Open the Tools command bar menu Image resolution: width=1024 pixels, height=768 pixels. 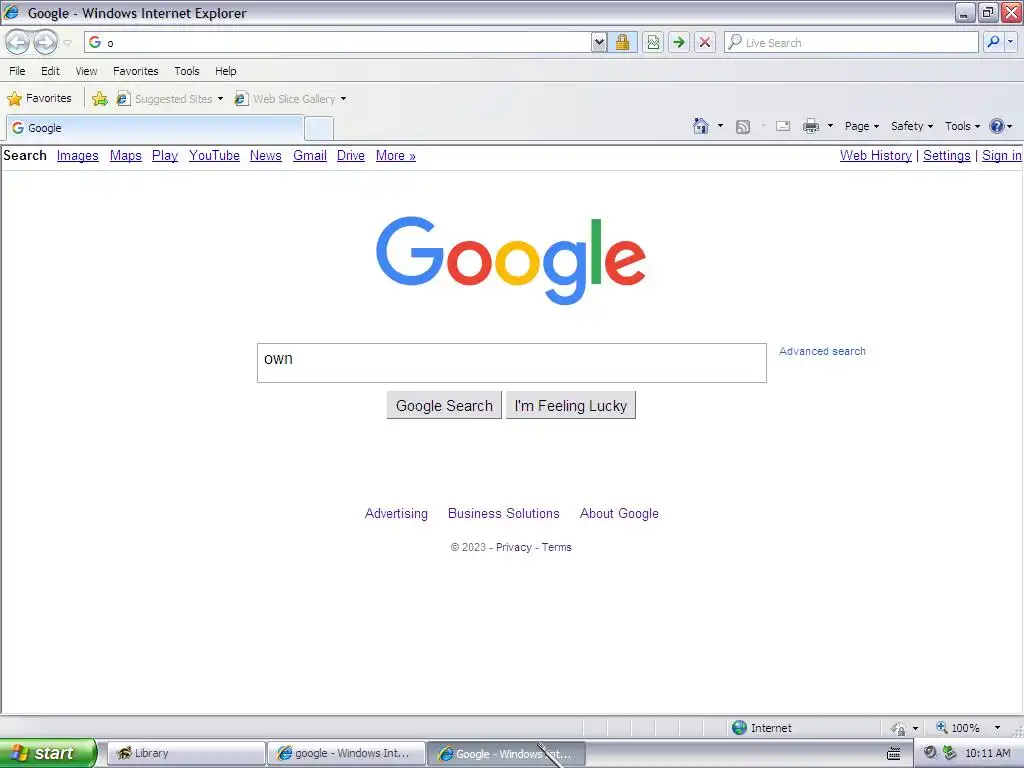click(x=962, y=126)
